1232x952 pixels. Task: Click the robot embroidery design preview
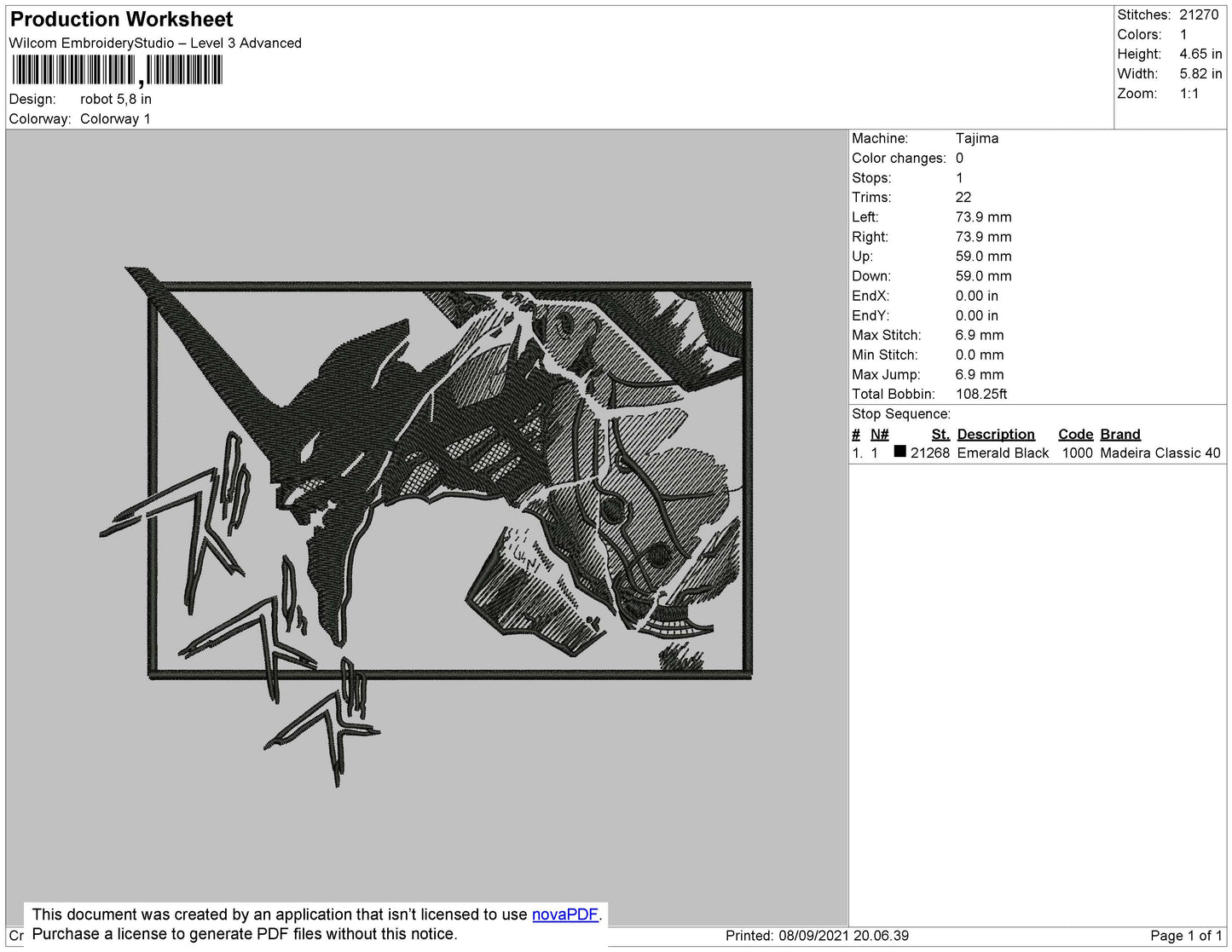(426, 526)
